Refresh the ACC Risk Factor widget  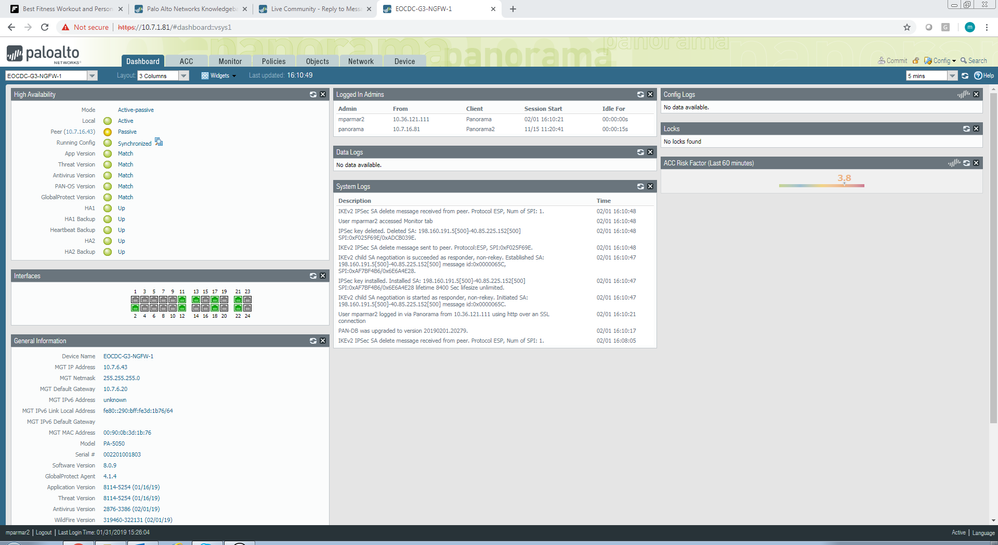tap(966, 163)
